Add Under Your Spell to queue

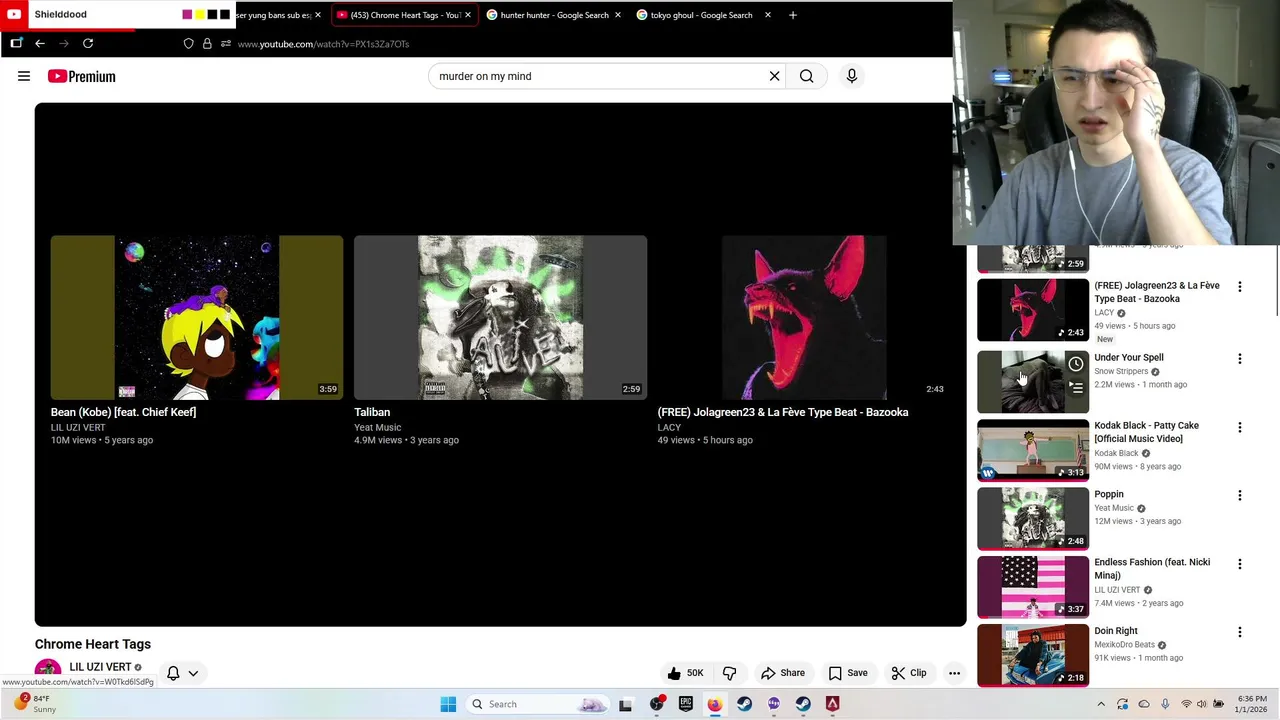[x=1075, y=387]
